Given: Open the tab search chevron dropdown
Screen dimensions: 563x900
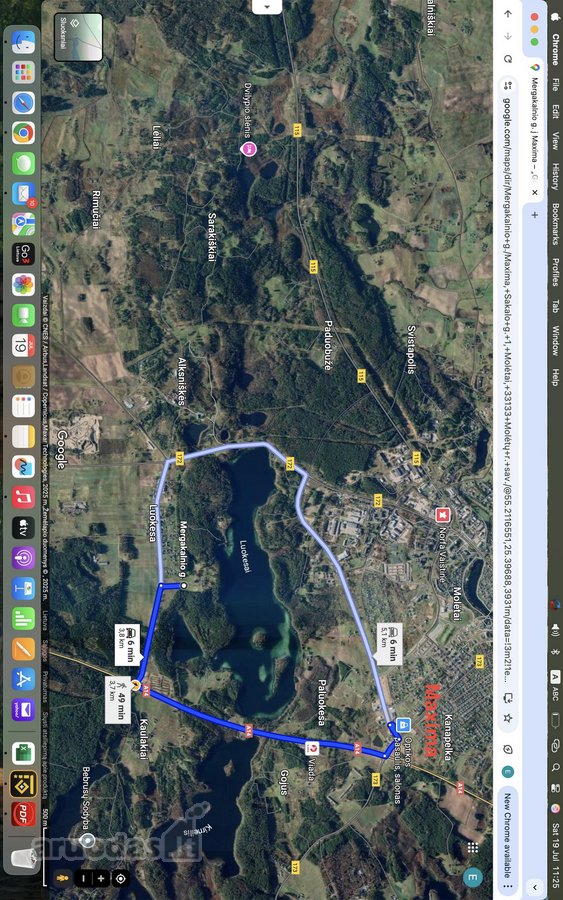Looking at the screenshot, I should [x=534, y=887].
